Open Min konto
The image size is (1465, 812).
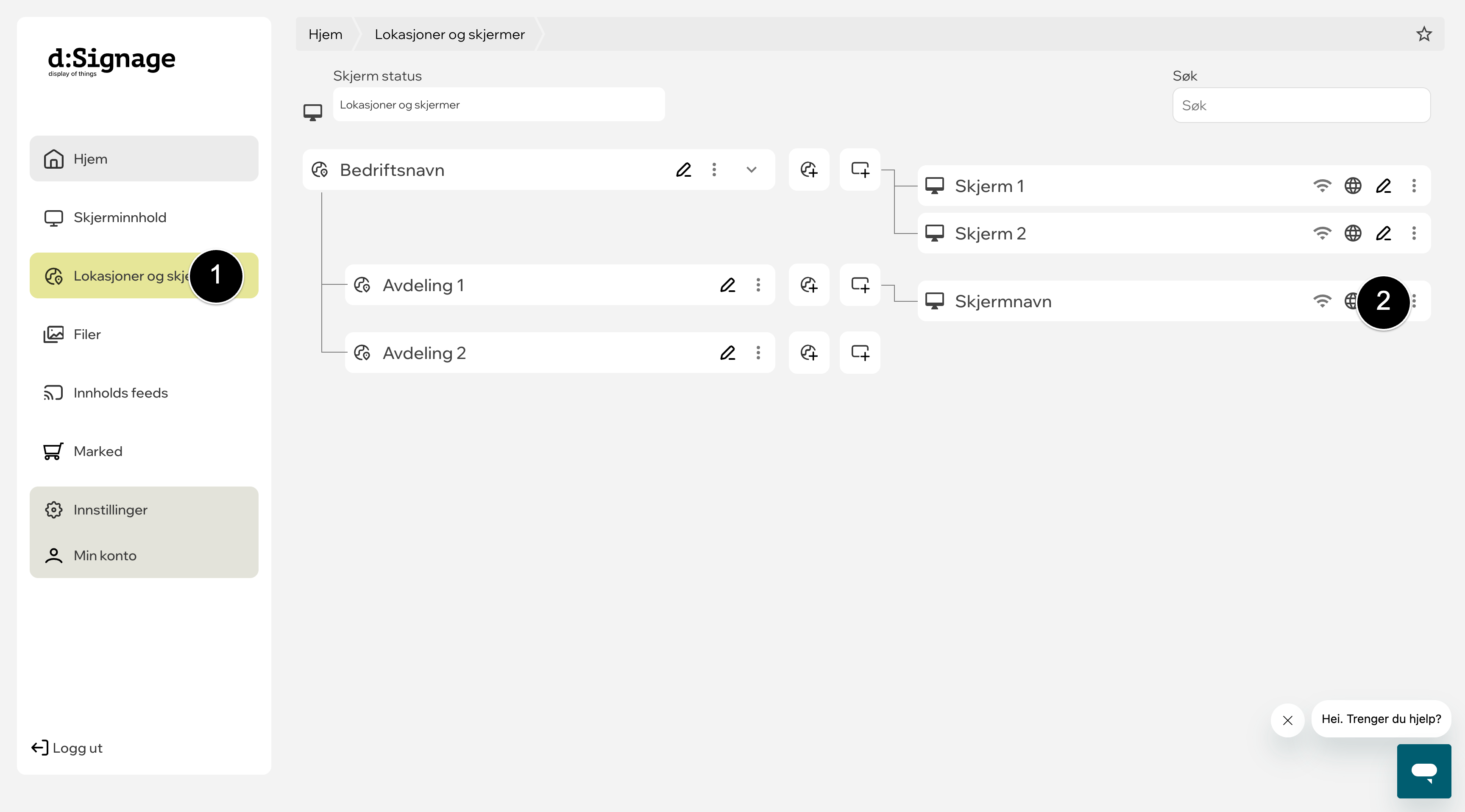tap(144, 556)
